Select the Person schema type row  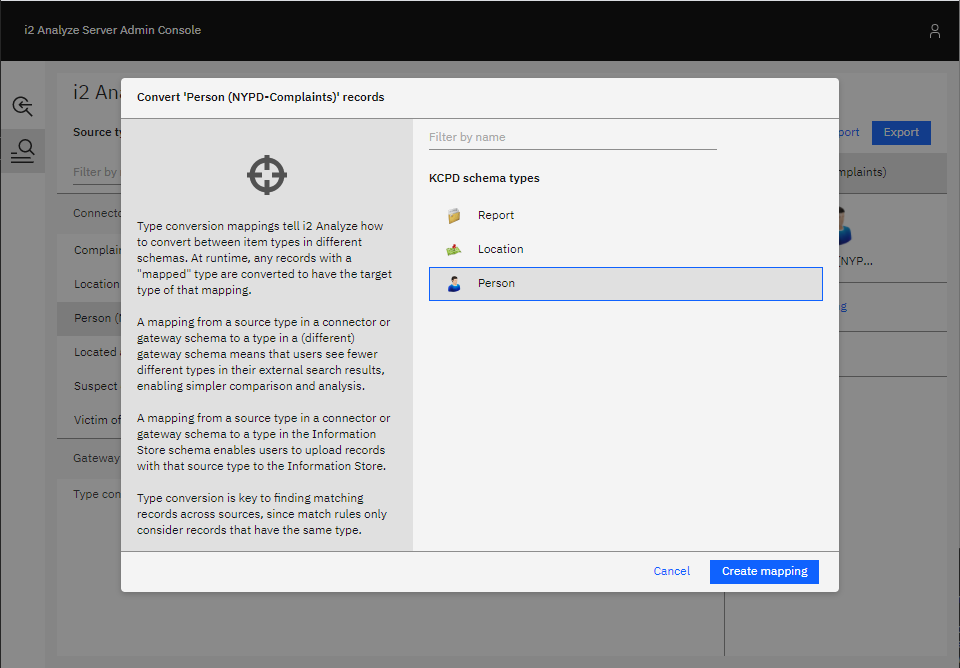click(625, 284)
